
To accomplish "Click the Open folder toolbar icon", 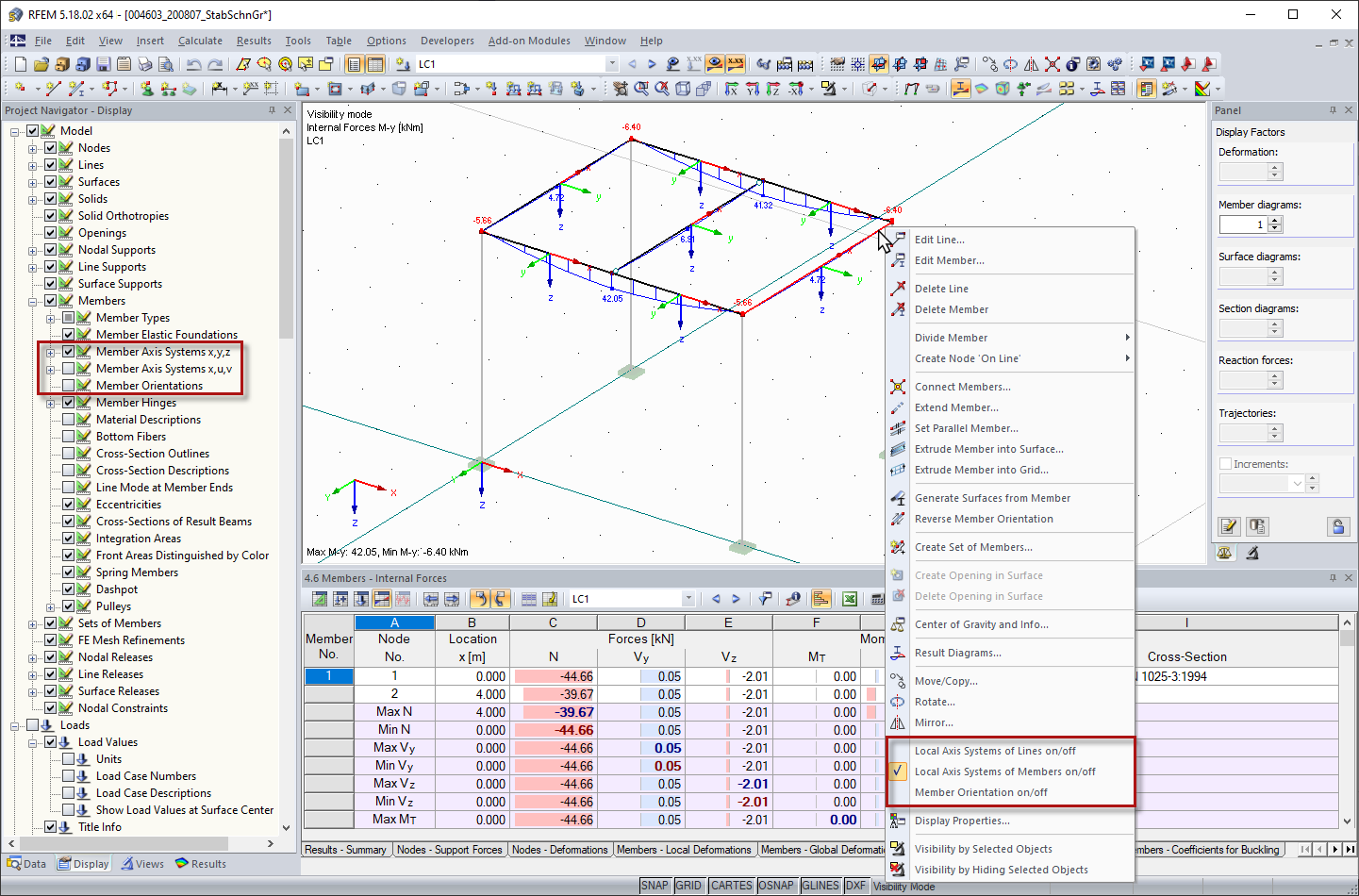I will [x=41, y=64].
